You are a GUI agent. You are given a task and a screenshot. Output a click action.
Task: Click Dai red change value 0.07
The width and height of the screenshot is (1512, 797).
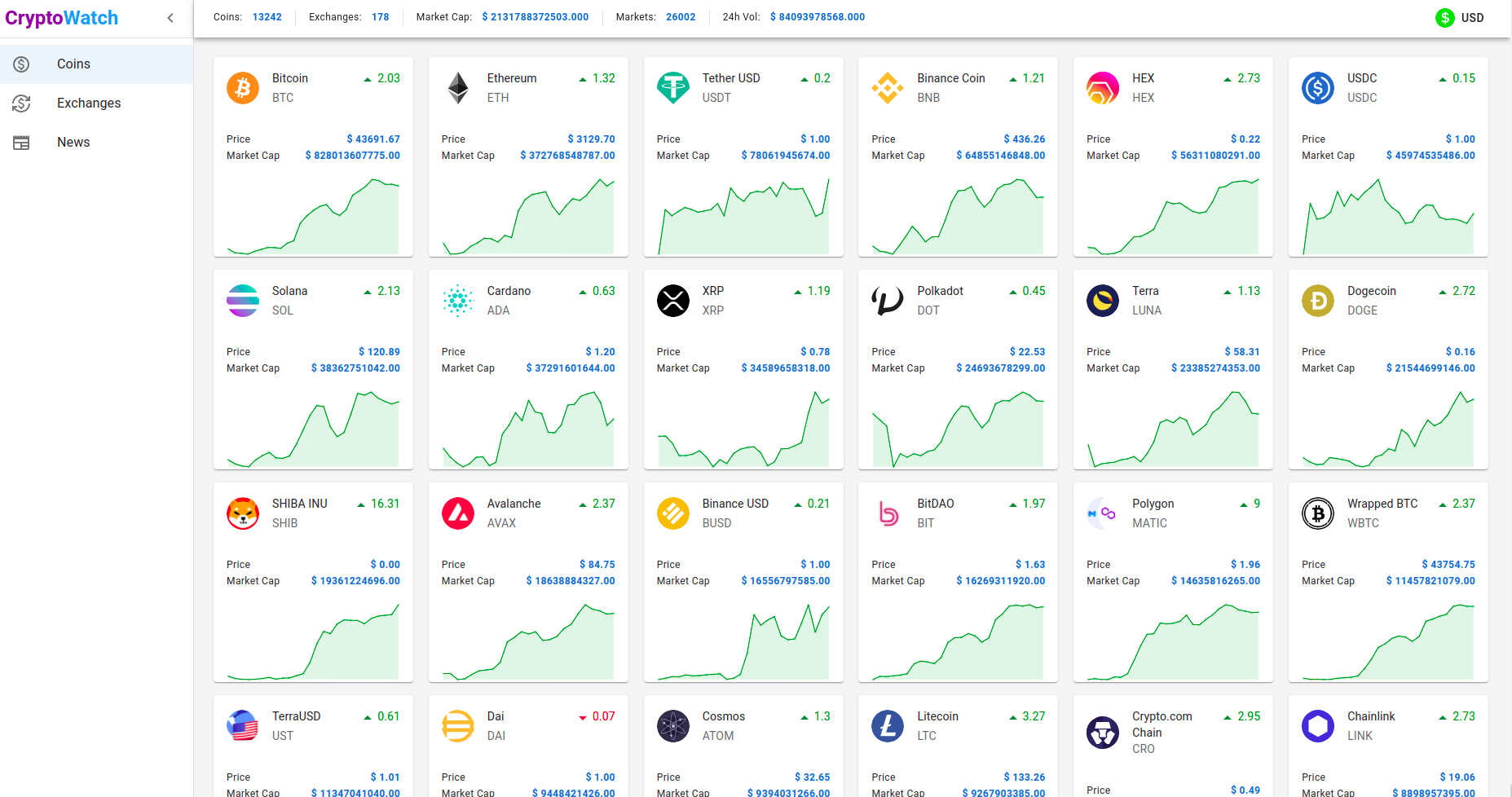pyautogui.click(x=604, y=716)
